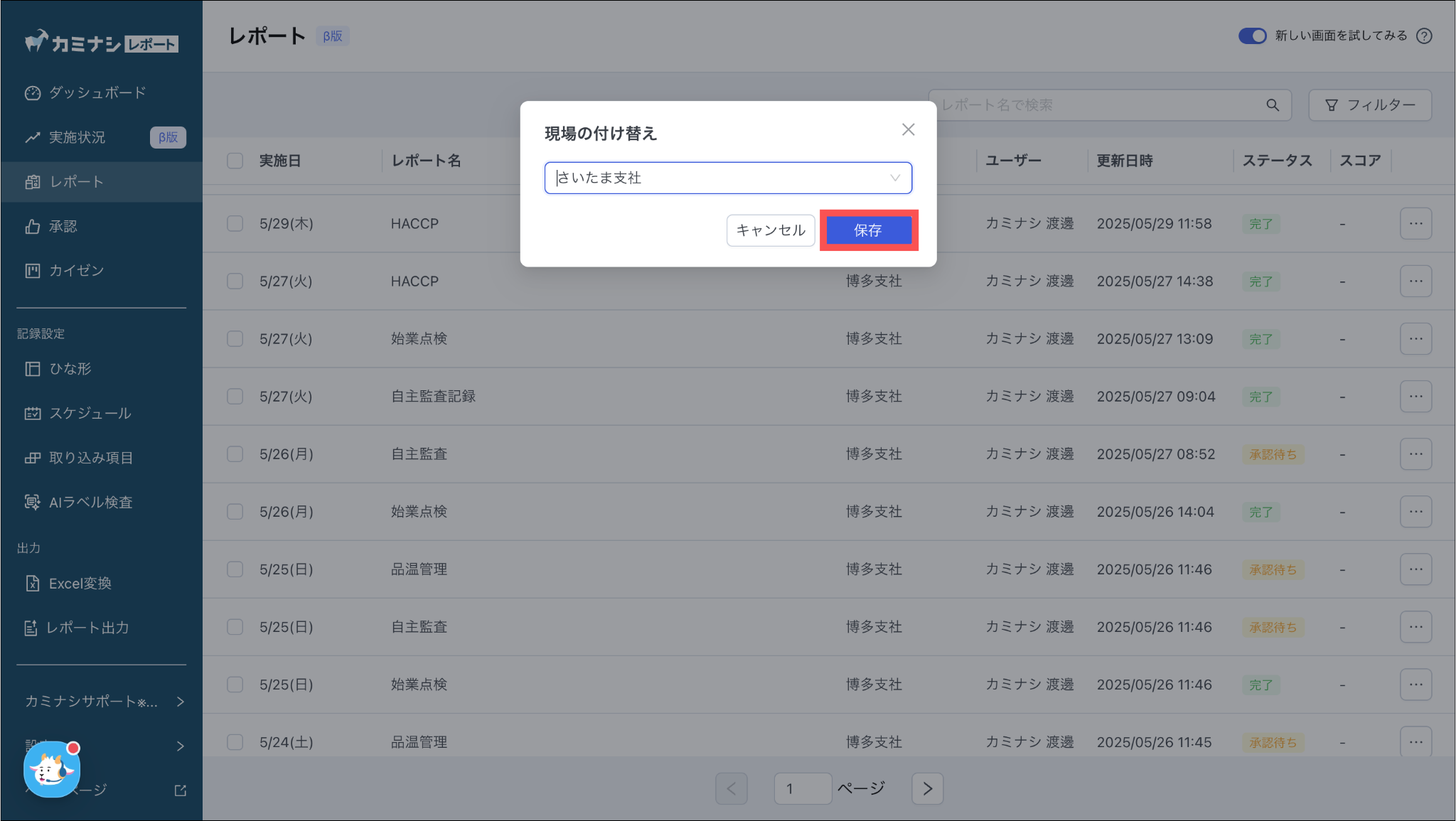Open the スケジュール menu item
This screenshot has width=1456, height=821.
click(90, 414)
